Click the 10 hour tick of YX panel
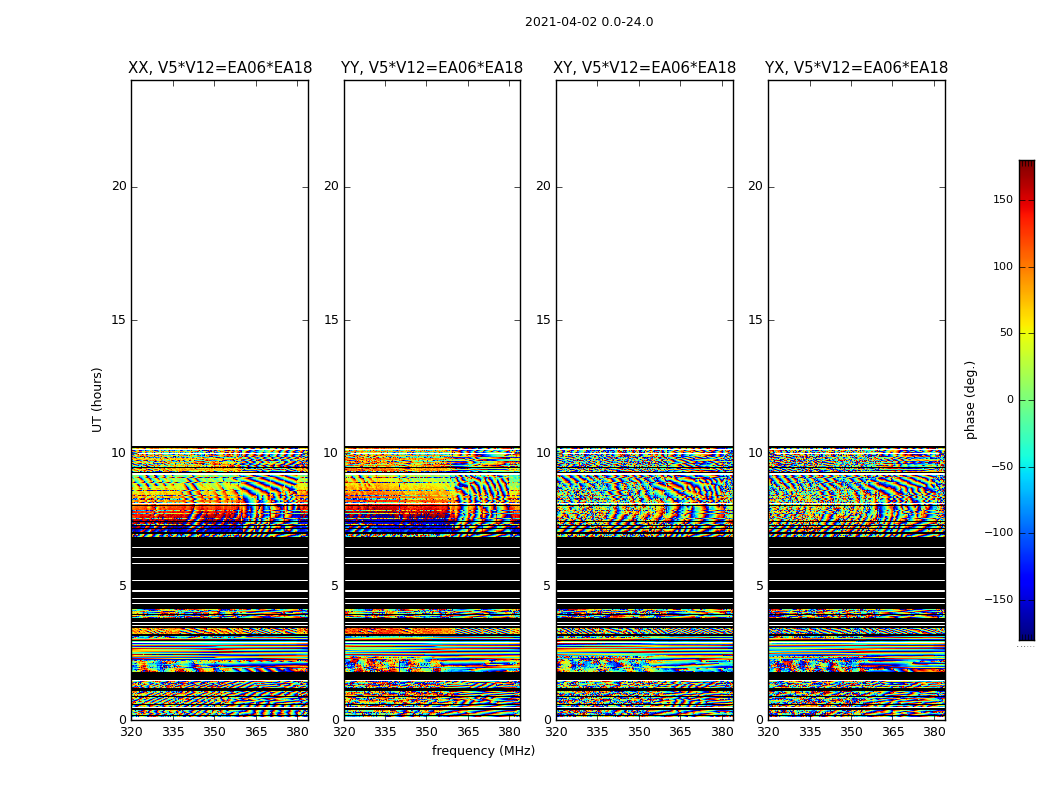Image resolution: width=1050 pixels, height=800 pixels. pyautogui.click(x=755, y=453)
